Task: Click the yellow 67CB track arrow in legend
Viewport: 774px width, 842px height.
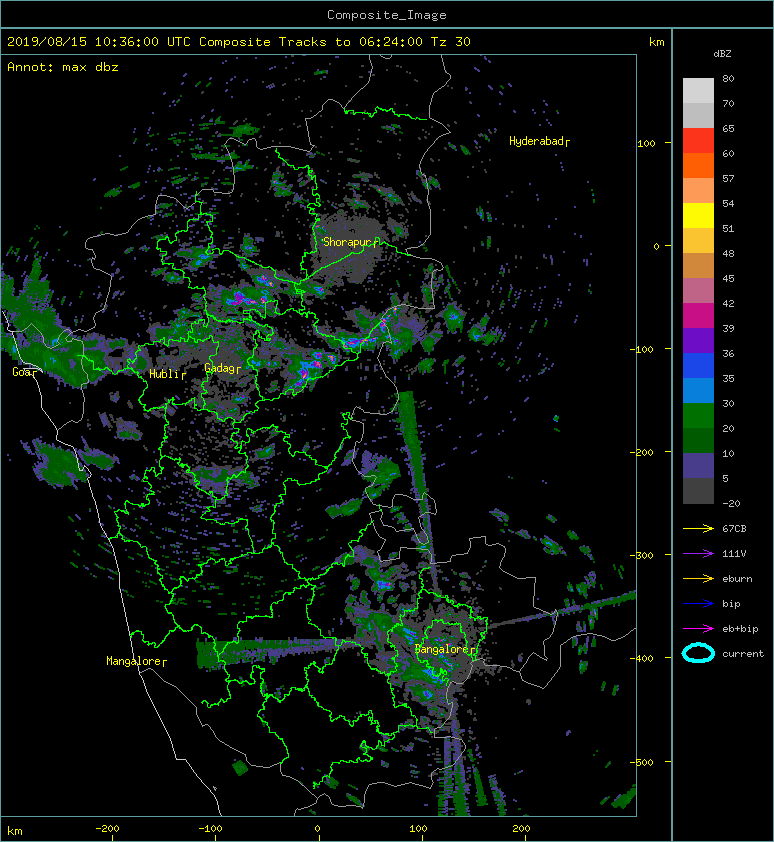Action: click(698, 528)
